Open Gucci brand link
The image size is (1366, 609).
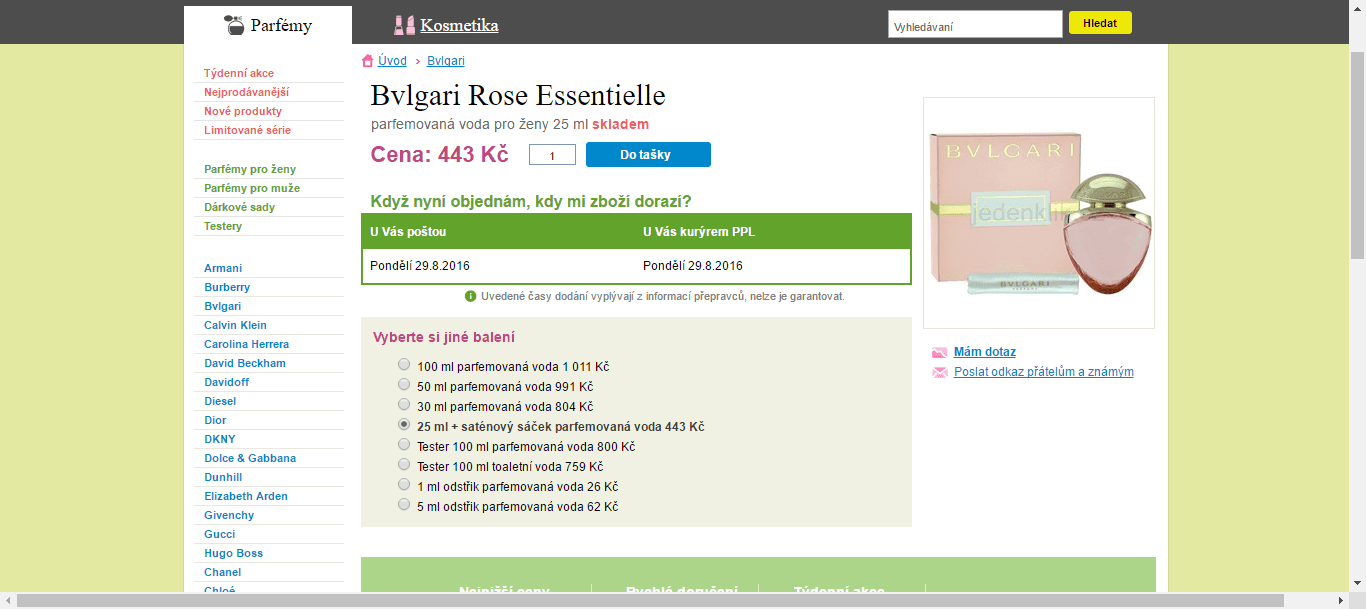pyautogui.click(x=220, y=534)
